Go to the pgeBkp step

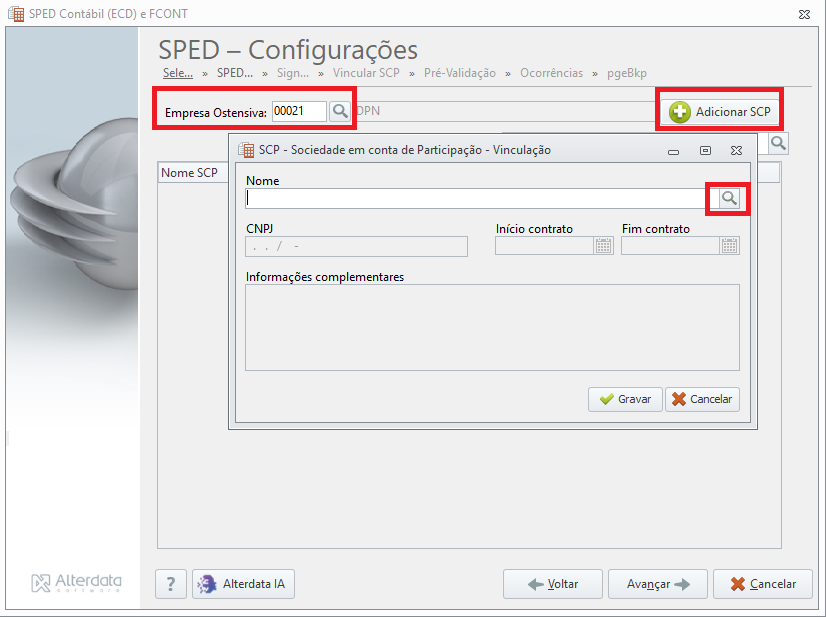627,73
